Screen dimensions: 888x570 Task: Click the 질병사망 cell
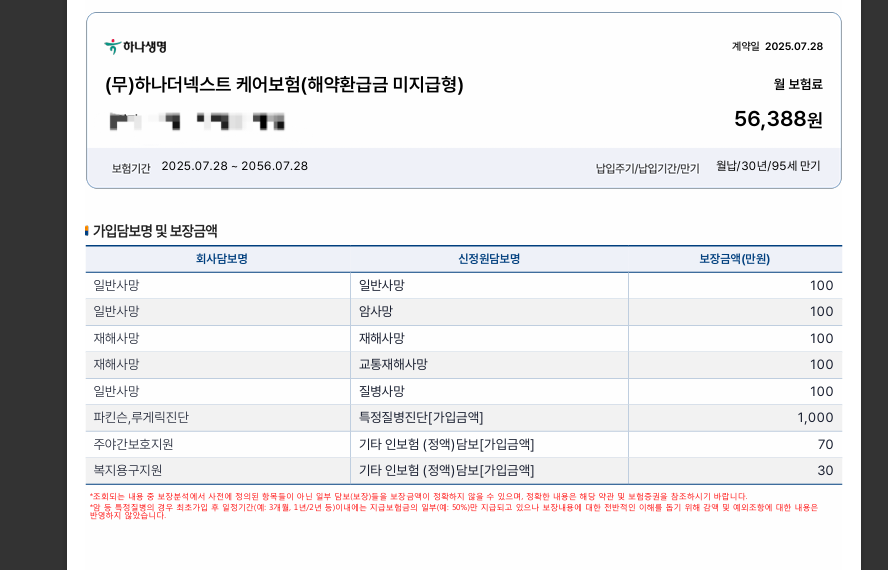pos(382,391)
